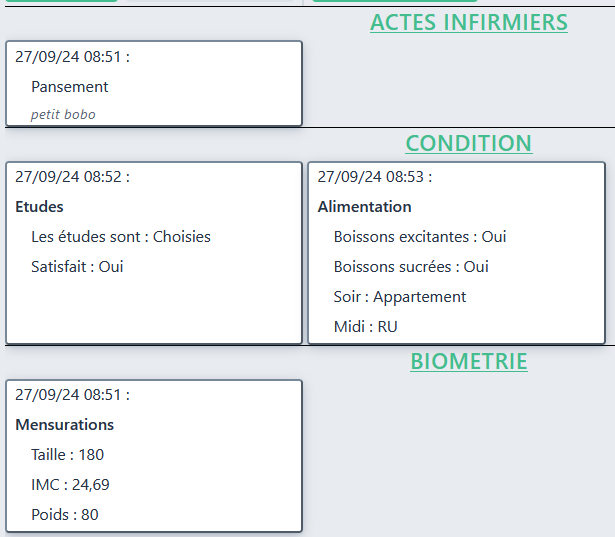615x537 pixels.
Task: Click the Pansement entry text
Action: (x=69, y=87)
